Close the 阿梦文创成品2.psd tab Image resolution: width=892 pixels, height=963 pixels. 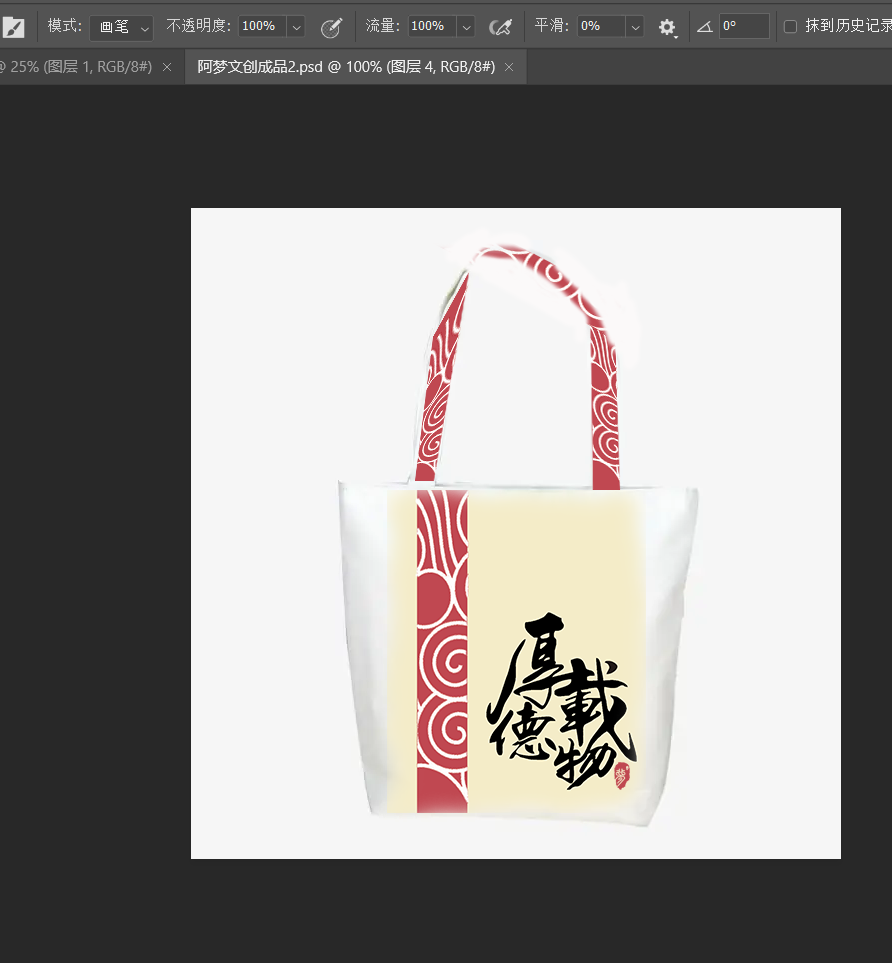509,67
